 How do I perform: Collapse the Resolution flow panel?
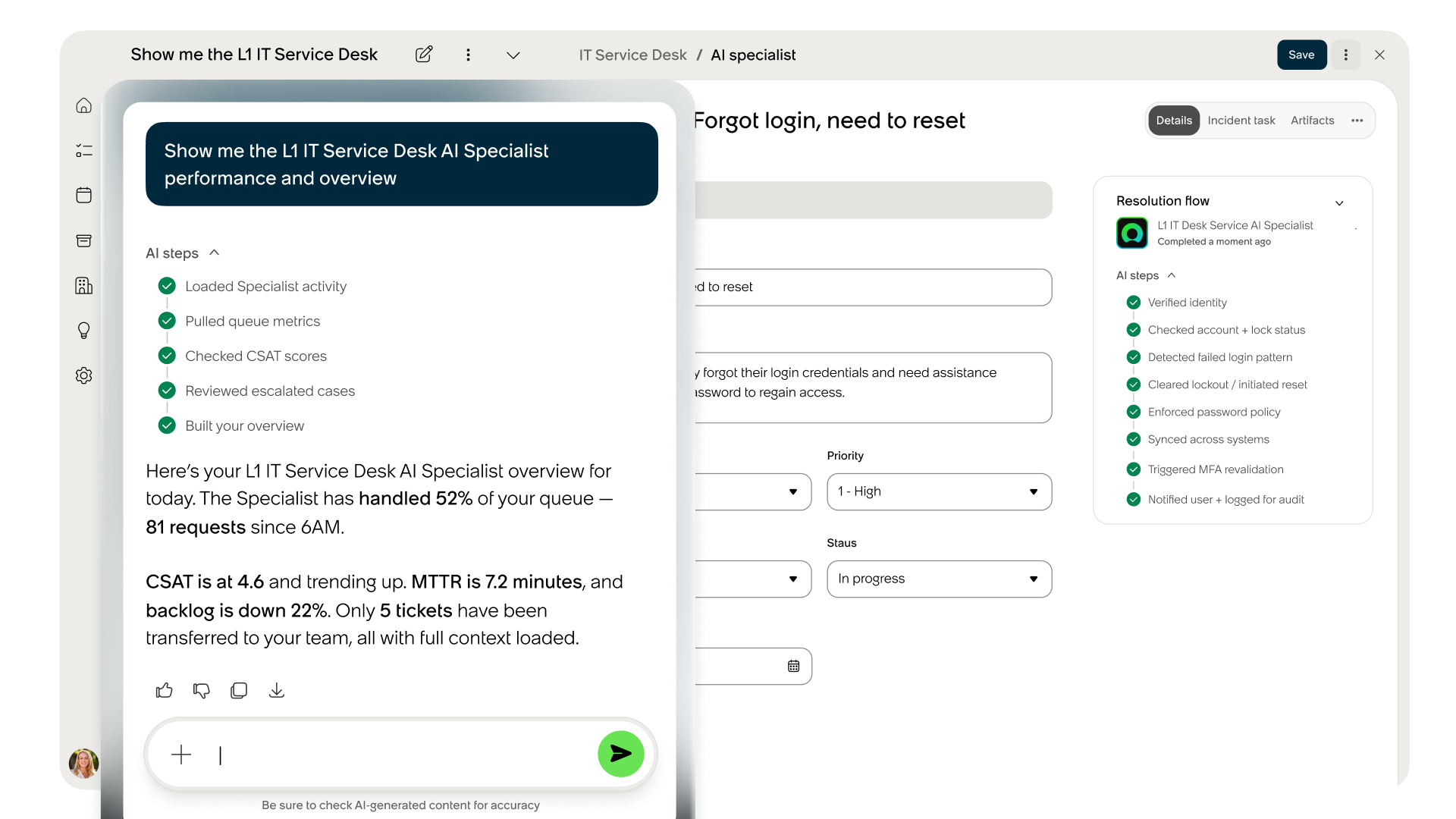(x=1339, y=202)
